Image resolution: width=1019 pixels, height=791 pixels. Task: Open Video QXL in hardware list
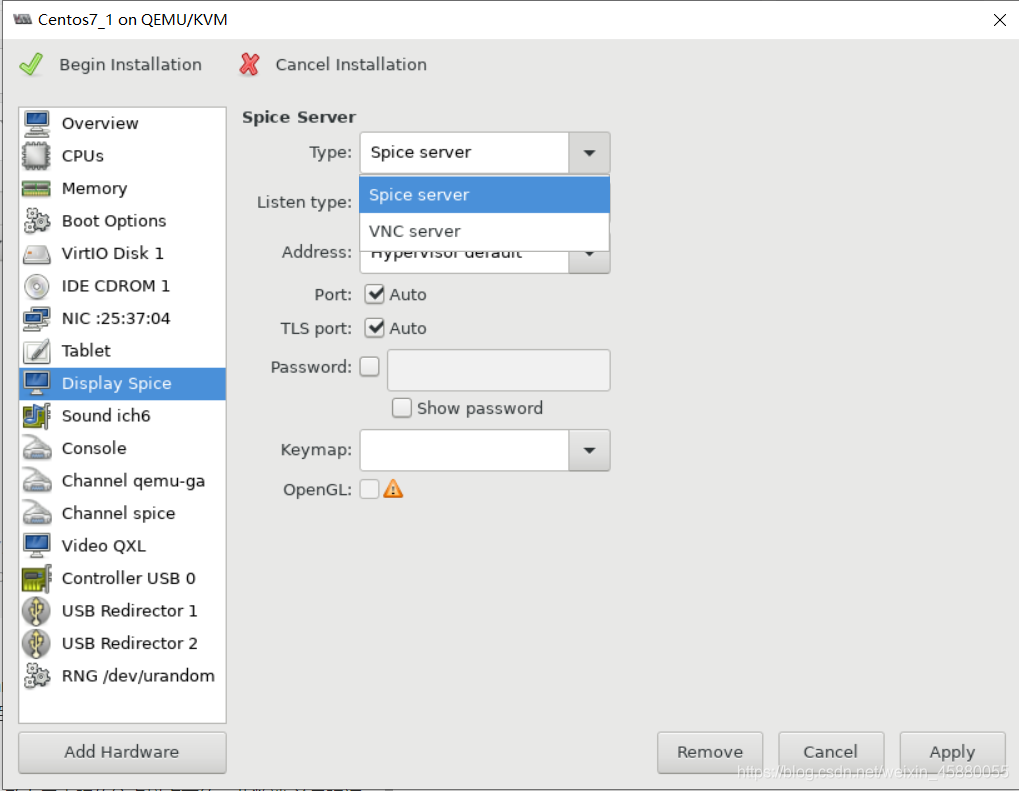tap(123, 546)
